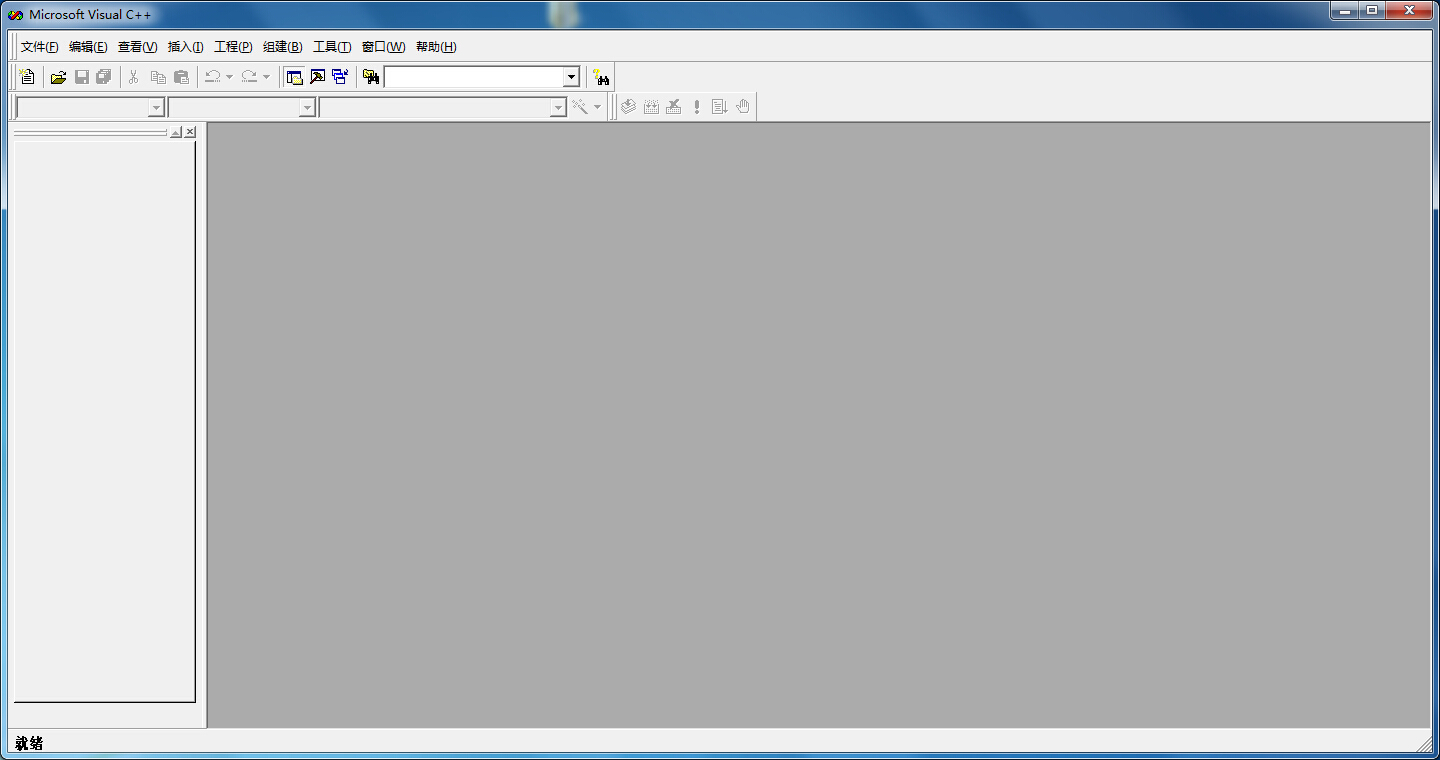Open the 工具(T) menu
The width and height of the screenshot is (1440, 760).
click(332, 47)
